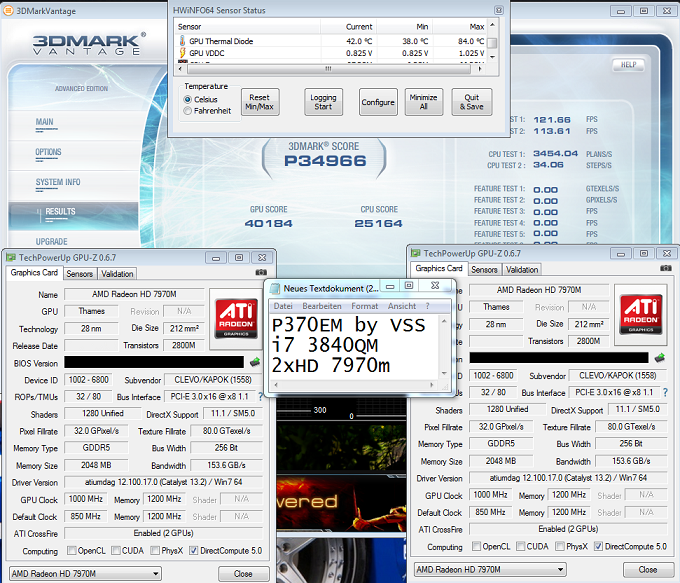Image resolution: width=680 pixels, height=583 pixels.
Task: Open Ansicht menu in Notepad
Action: [x=402, y=306]
